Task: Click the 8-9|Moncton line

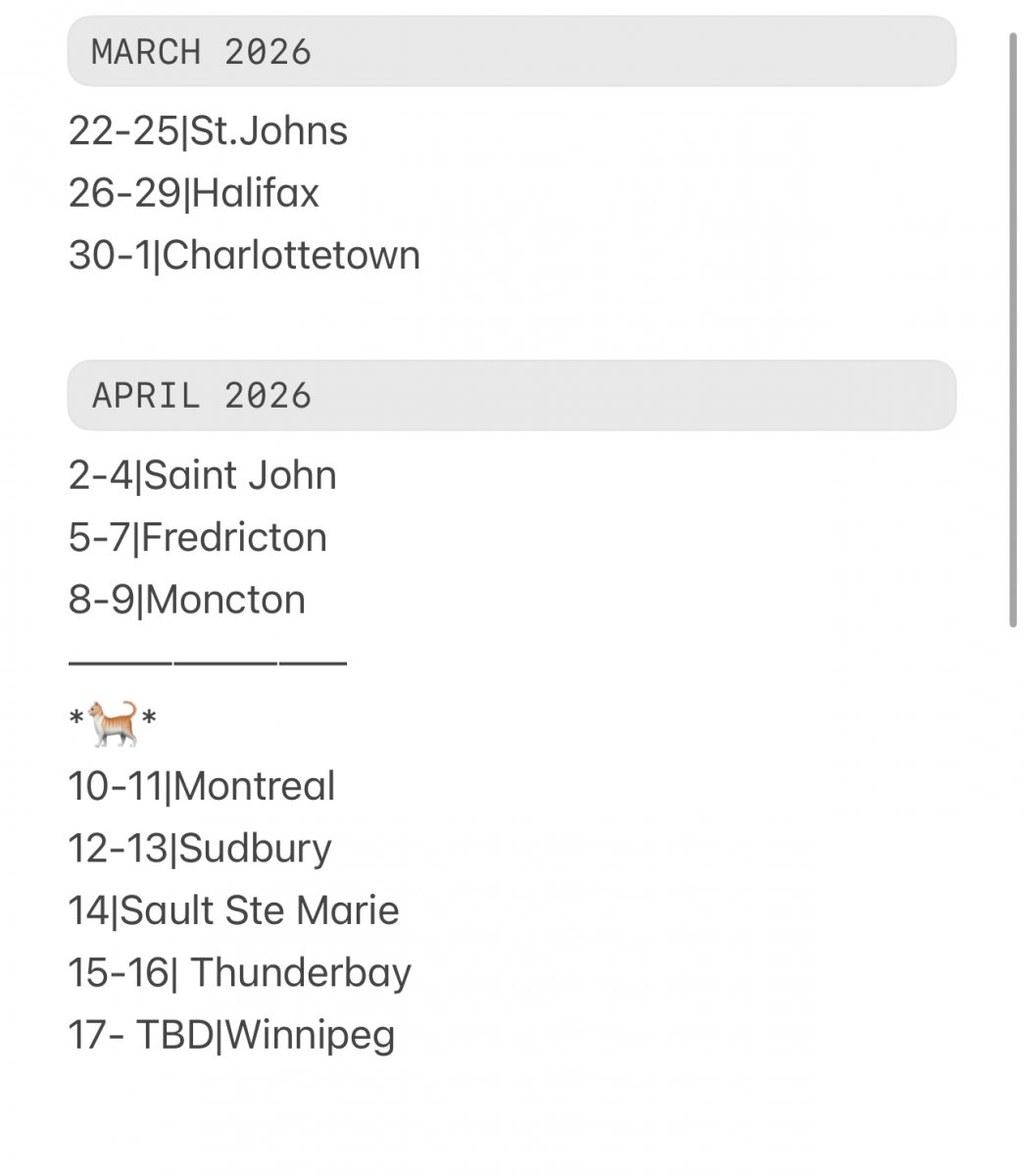Action: pyautogui.click(x=187, y=600)
